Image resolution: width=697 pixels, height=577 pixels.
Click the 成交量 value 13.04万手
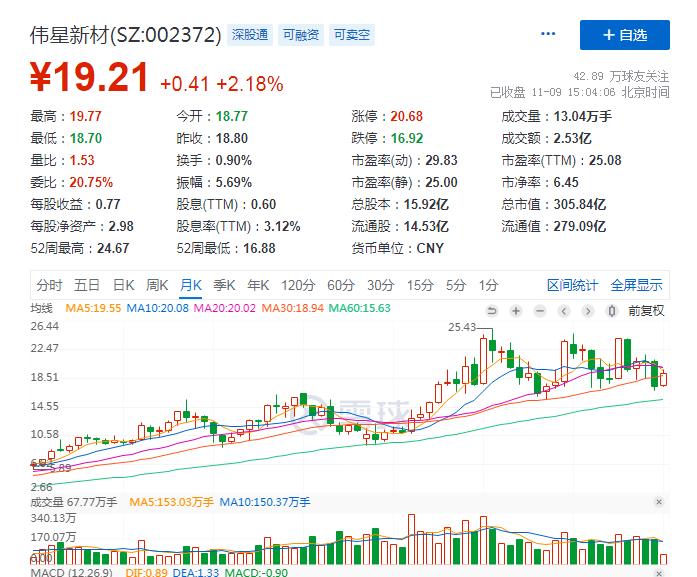click(x=583, y=116)
